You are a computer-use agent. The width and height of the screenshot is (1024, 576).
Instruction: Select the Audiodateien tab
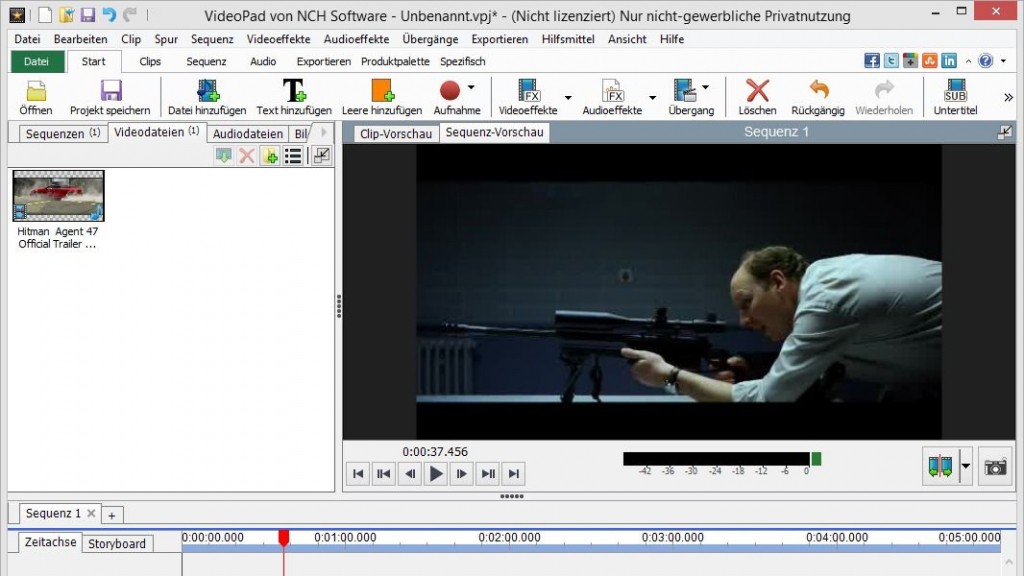pyautogui.click(x=248, y=133)
